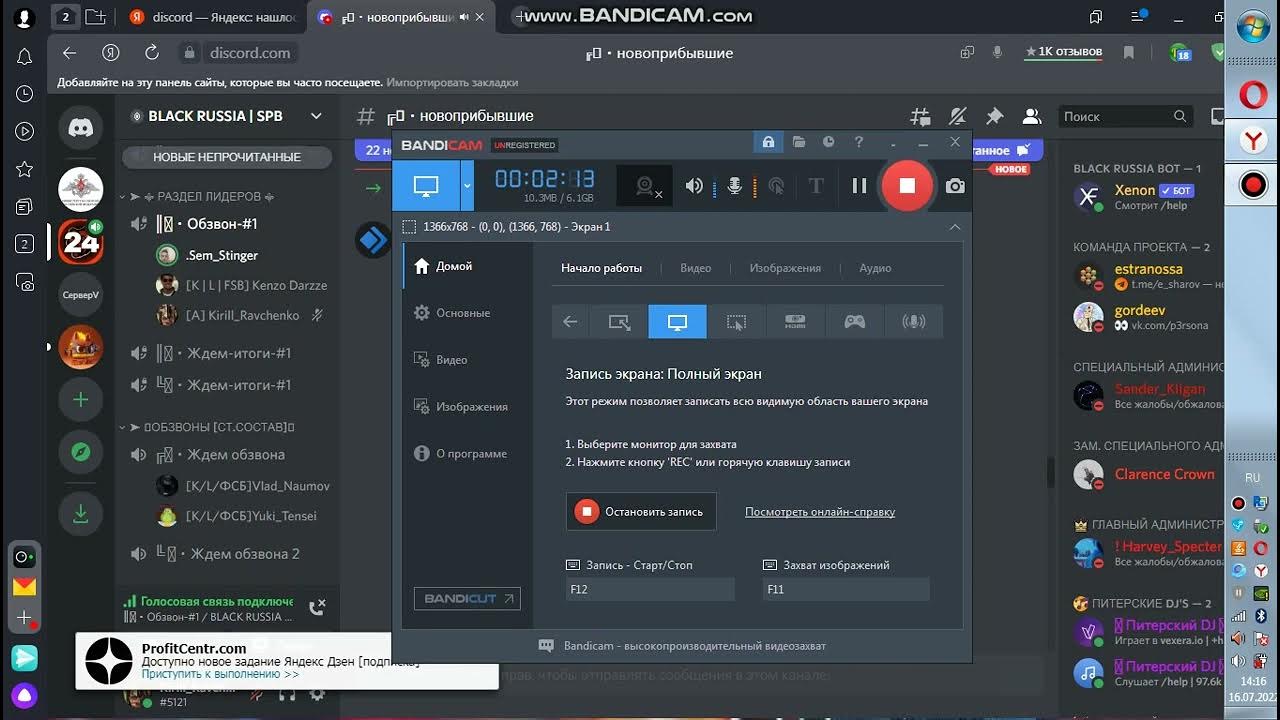Click the F11 image capture hotkey field
Screen dimensions: 1280x720
tap(846, 589)
